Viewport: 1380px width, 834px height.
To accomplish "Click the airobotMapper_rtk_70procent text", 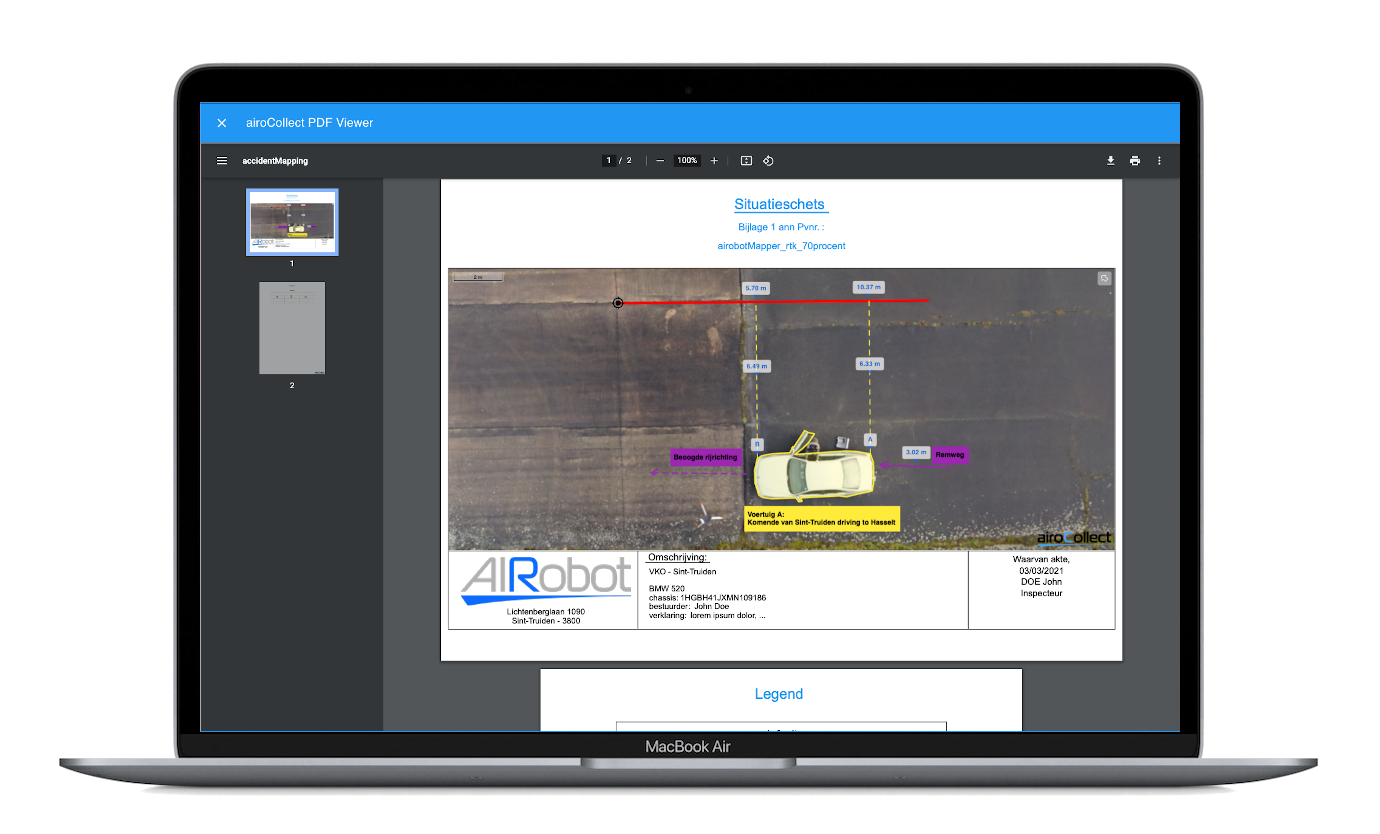I will [x=780, y=246].
